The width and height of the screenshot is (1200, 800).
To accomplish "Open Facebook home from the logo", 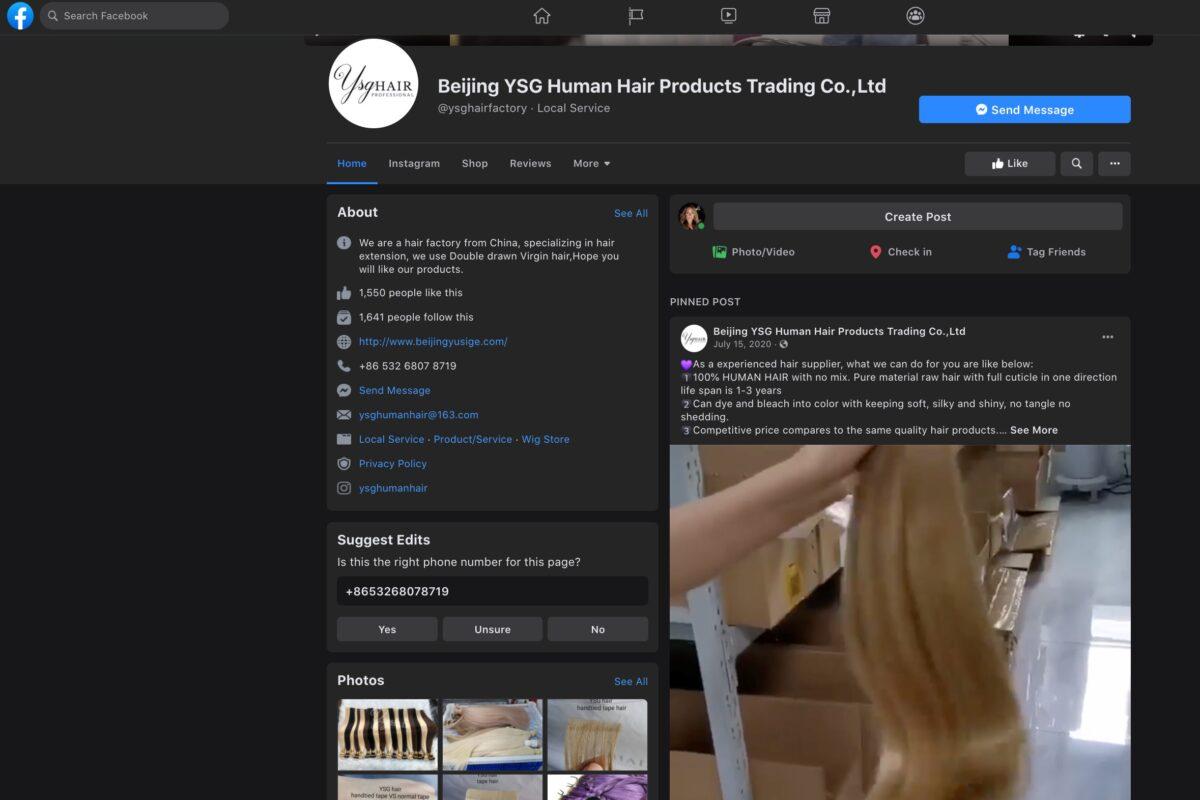I will pyautogui.click(x=20, y=16).
